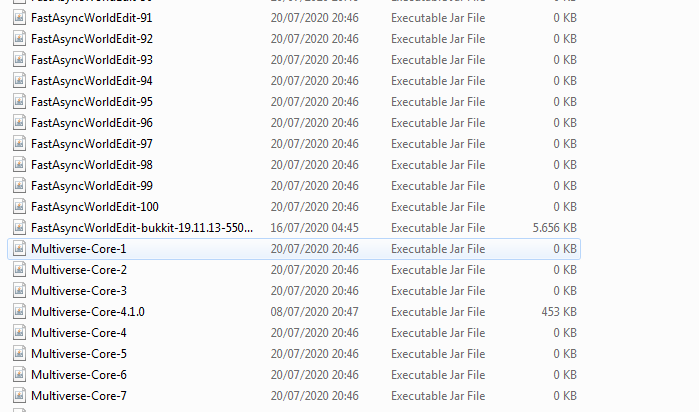Select the FastAsyncWorldEdit-99 file name
Viewport: 699px width, 412px height.
click(x=92, y=185)
